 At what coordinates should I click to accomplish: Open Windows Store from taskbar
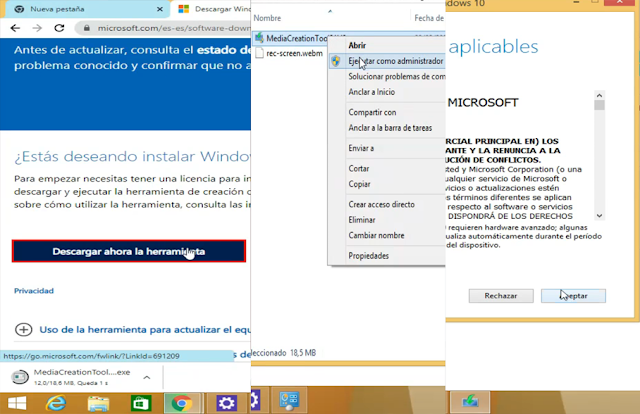tap(141, 403)
